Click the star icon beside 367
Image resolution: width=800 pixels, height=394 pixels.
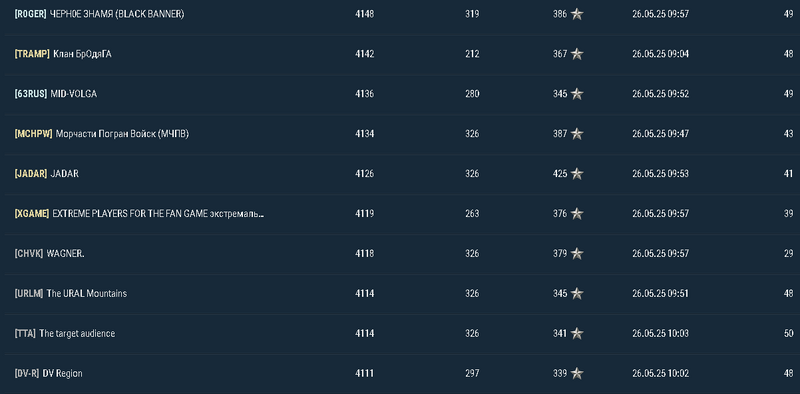(x=577, y=54)
